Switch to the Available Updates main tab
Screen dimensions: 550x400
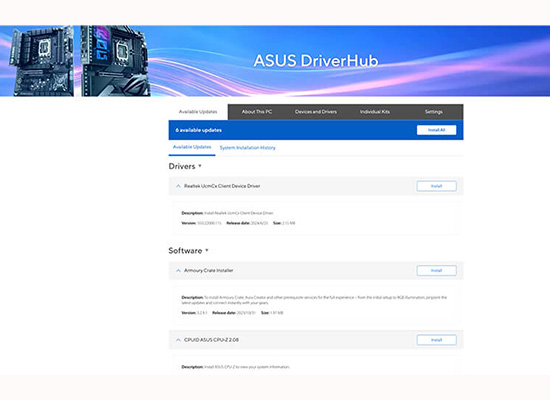[x=198, y=112]
